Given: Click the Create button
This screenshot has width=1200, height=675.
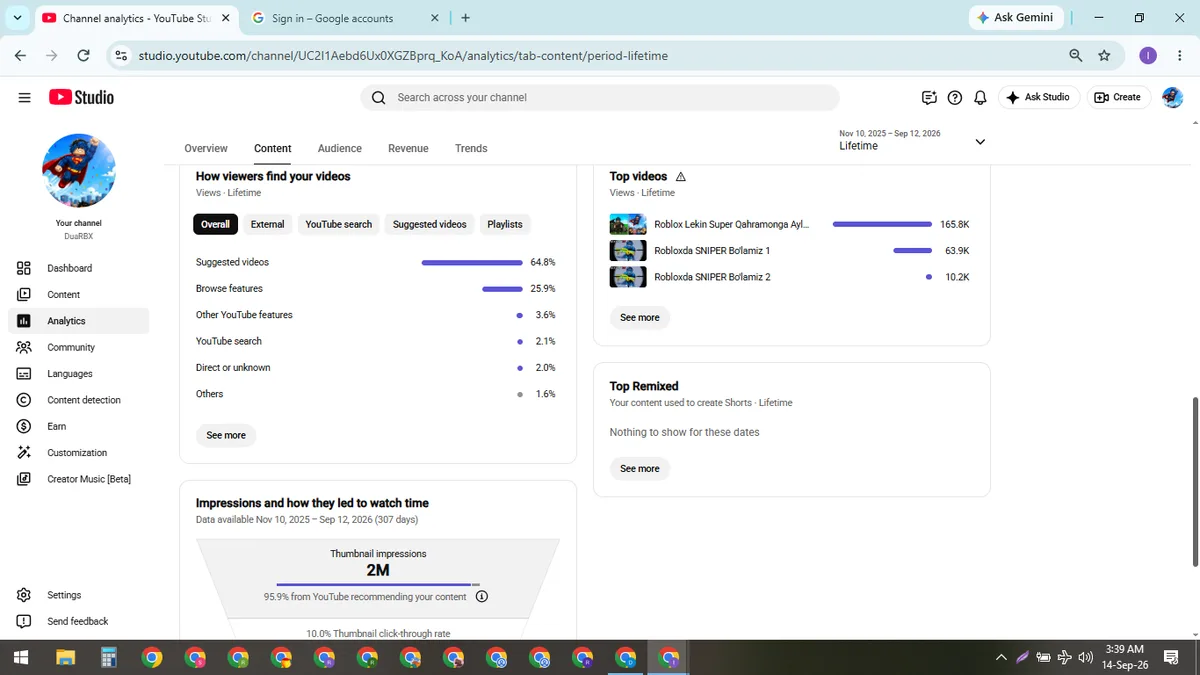Looking at the screenshot, I should 1118,97.
